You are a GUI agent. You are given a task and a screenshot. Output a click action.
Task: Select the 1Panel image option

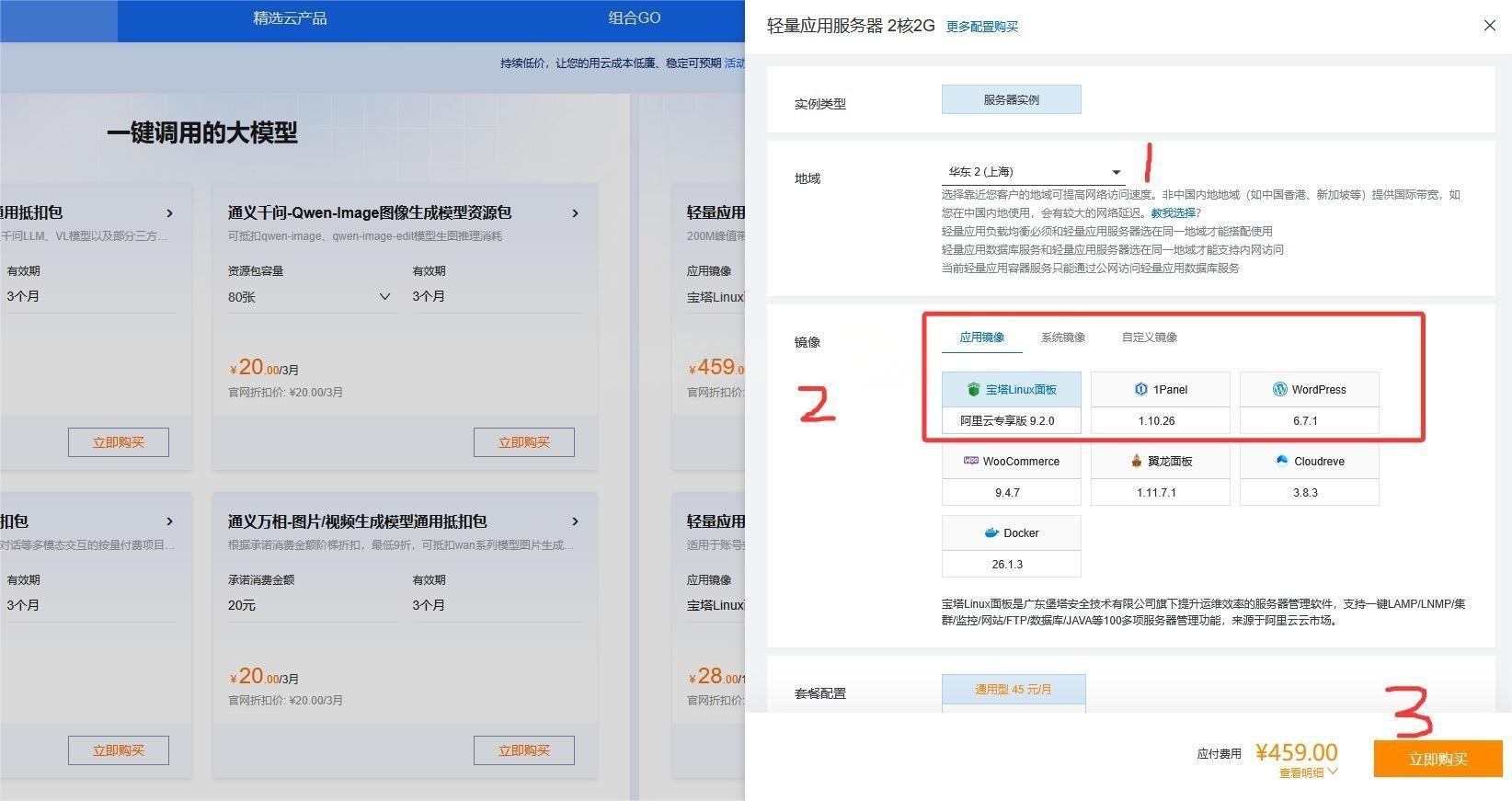pos(1160,403)
